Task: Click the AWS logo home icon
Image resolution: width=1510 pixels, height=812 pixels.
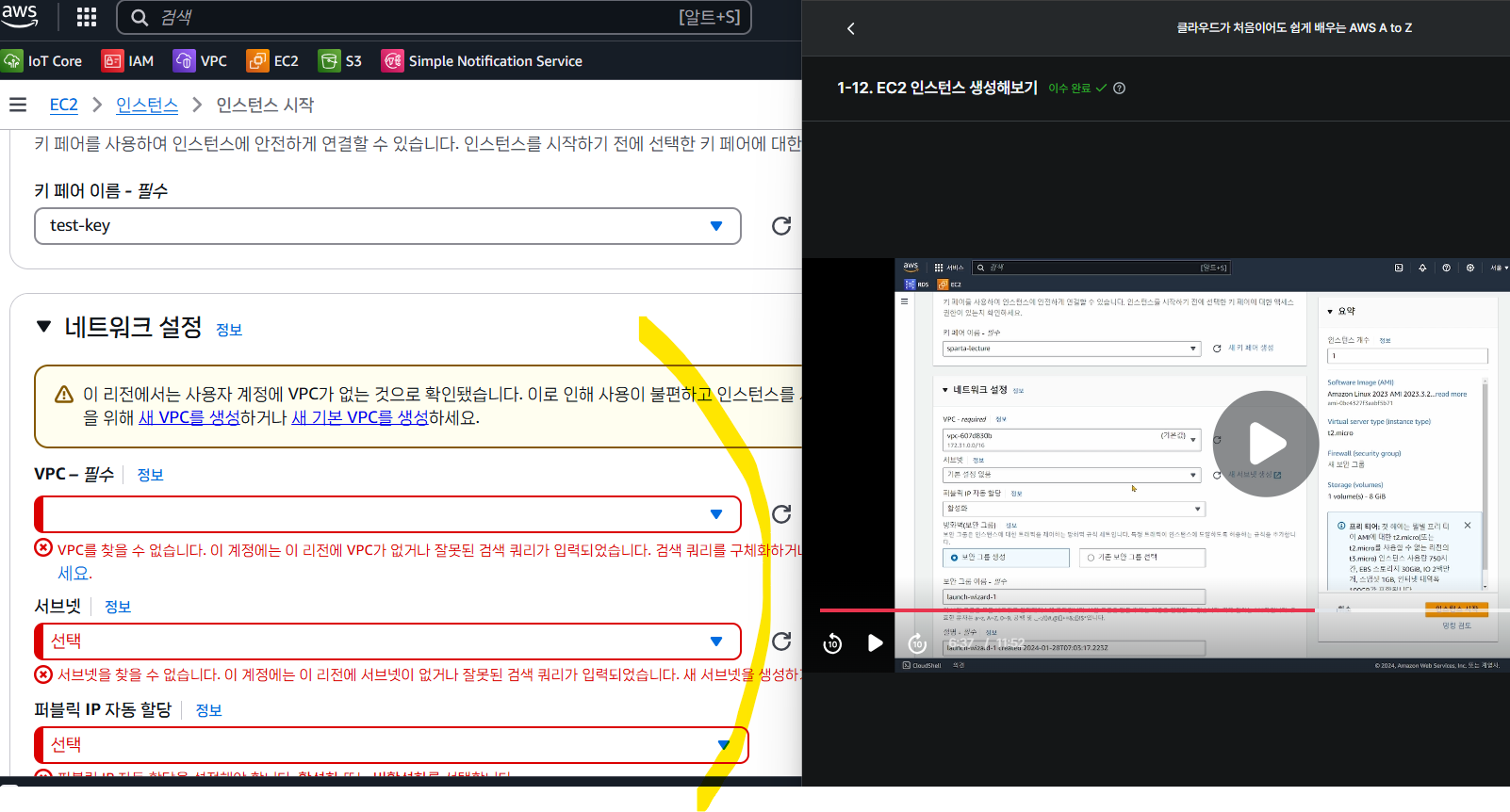Action: pyautogui.click(x=19, y=16)
